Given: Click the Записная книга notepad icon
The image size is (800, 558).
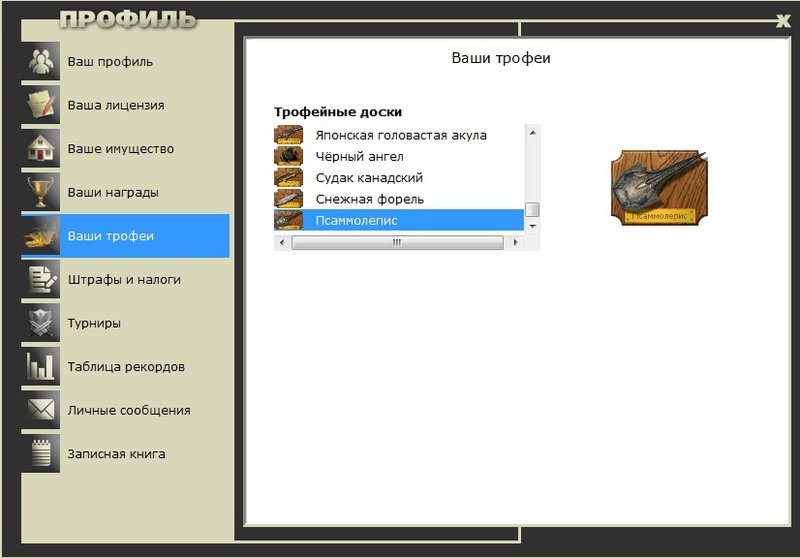Looking at the screenshot, I should [x=41, y=453].
